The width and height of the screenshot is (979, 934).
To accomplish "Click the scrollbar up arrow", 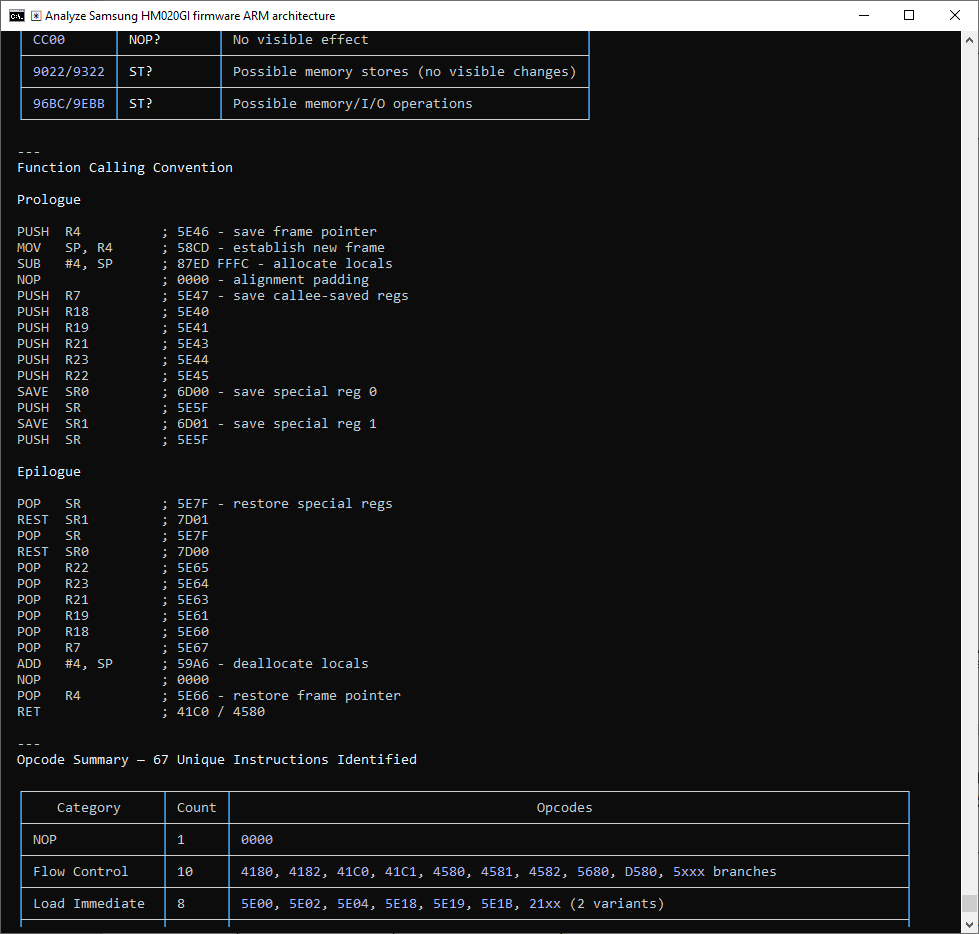I will [x=969, y=39].
